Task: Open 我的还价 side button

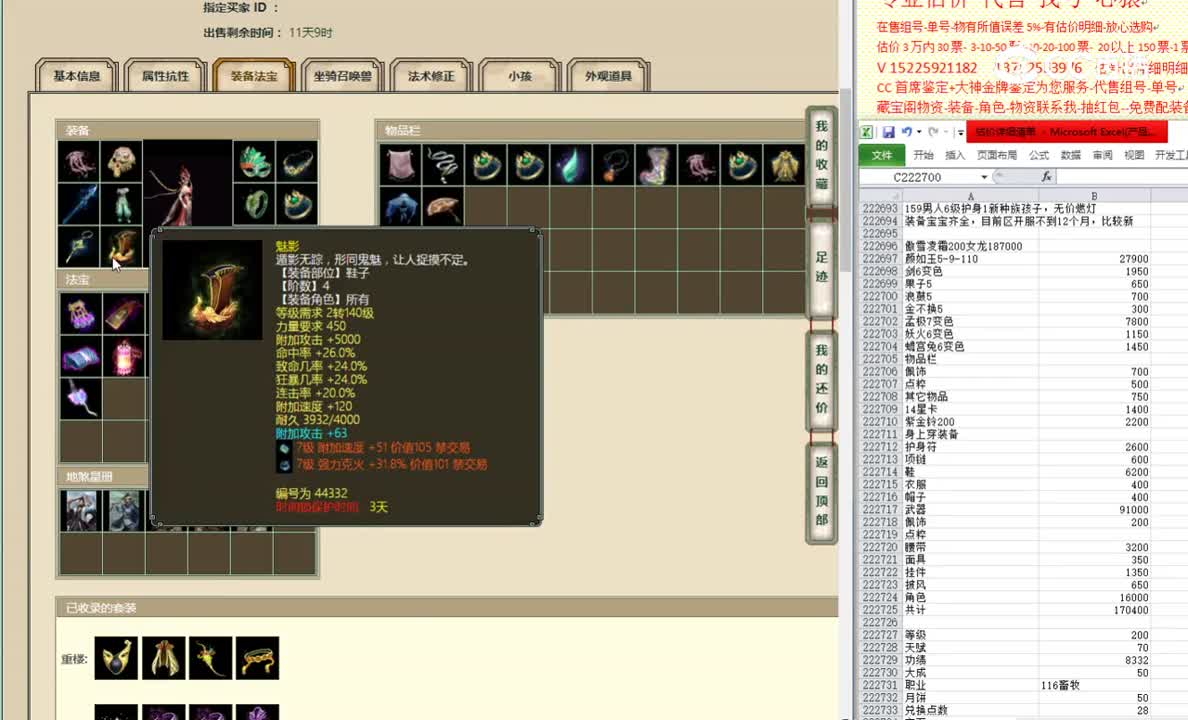Action: [821, 379]
